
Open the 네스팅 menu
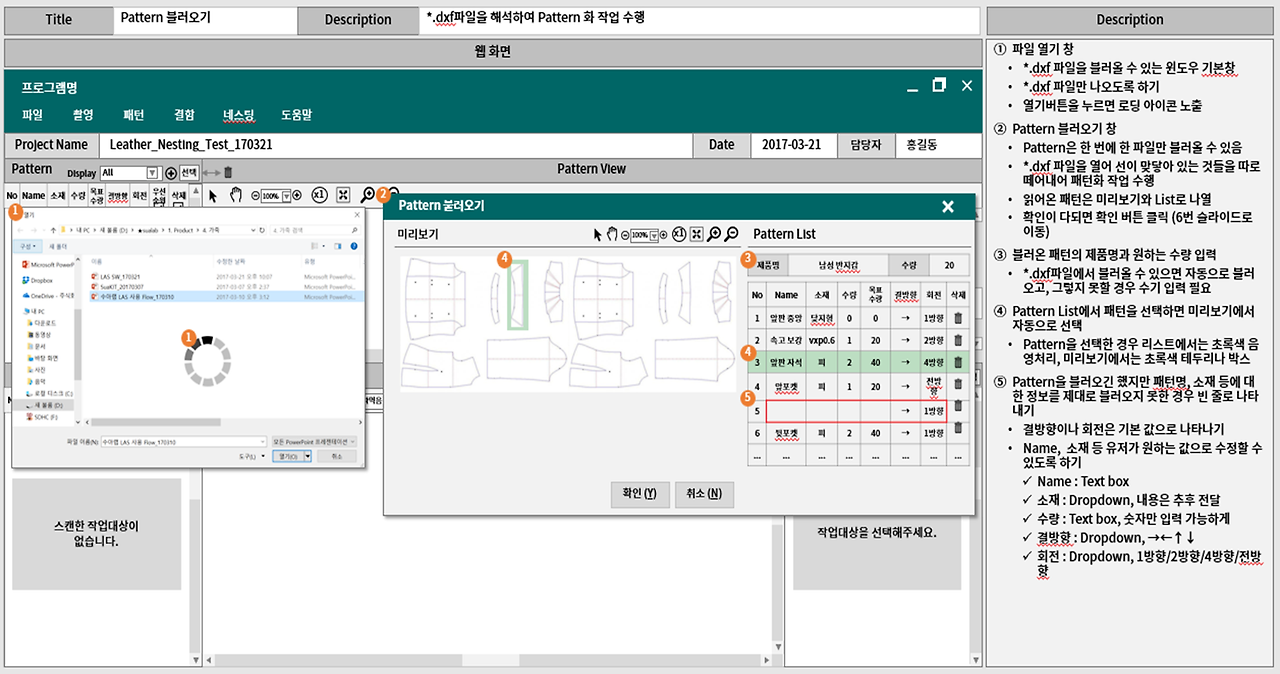[x=239, y=115]
